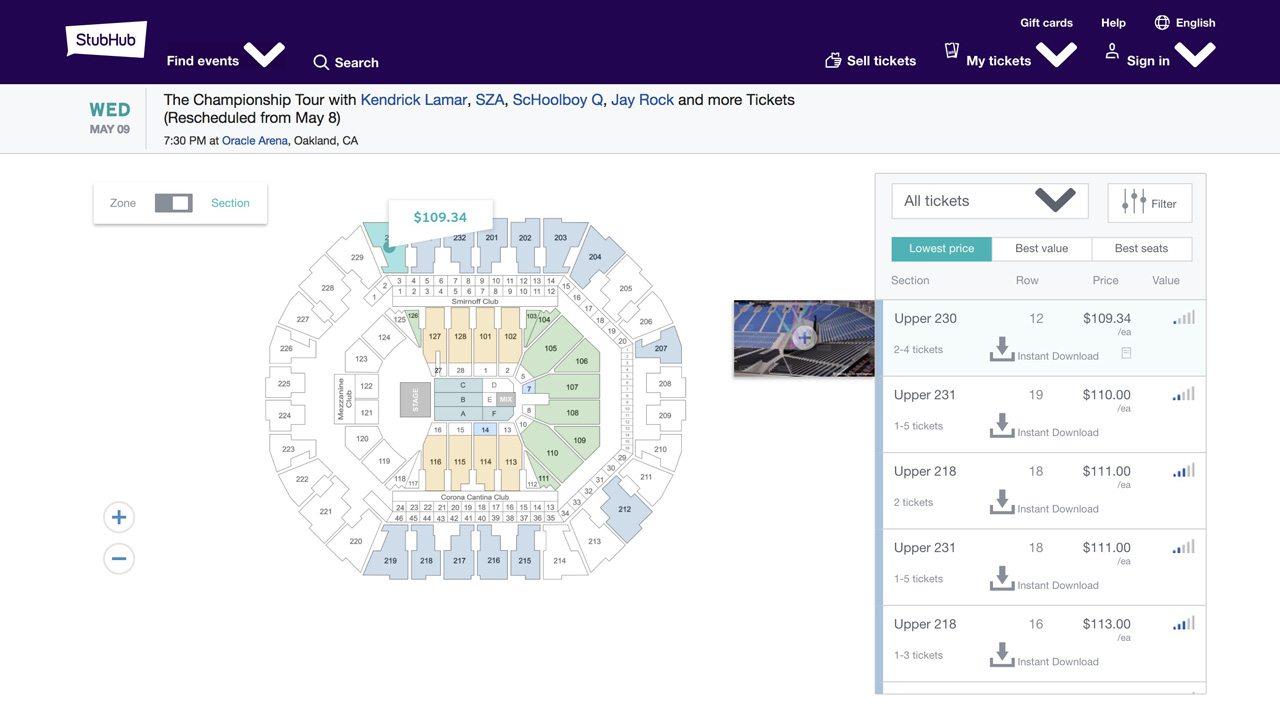Expand the Find events dropdown

coord(265,54)
